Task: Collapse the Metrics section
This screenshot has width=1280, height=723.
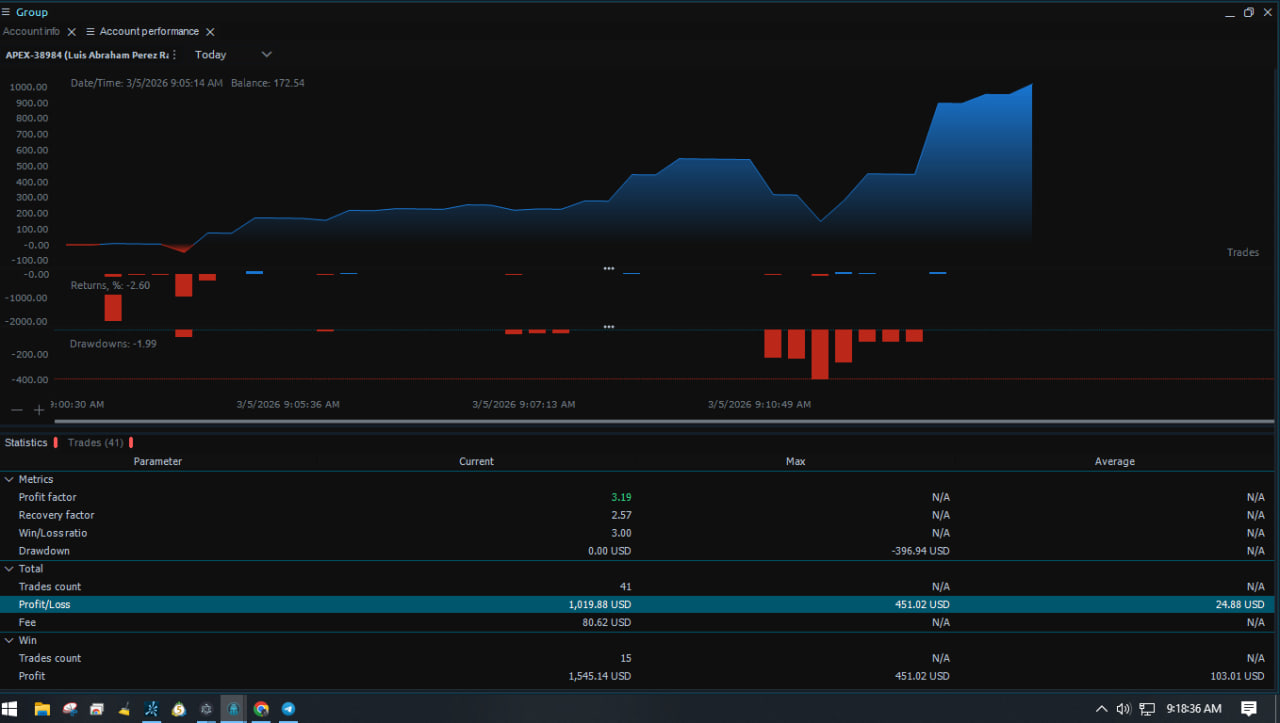Action: pyautogui.click(x=9, y=480)
